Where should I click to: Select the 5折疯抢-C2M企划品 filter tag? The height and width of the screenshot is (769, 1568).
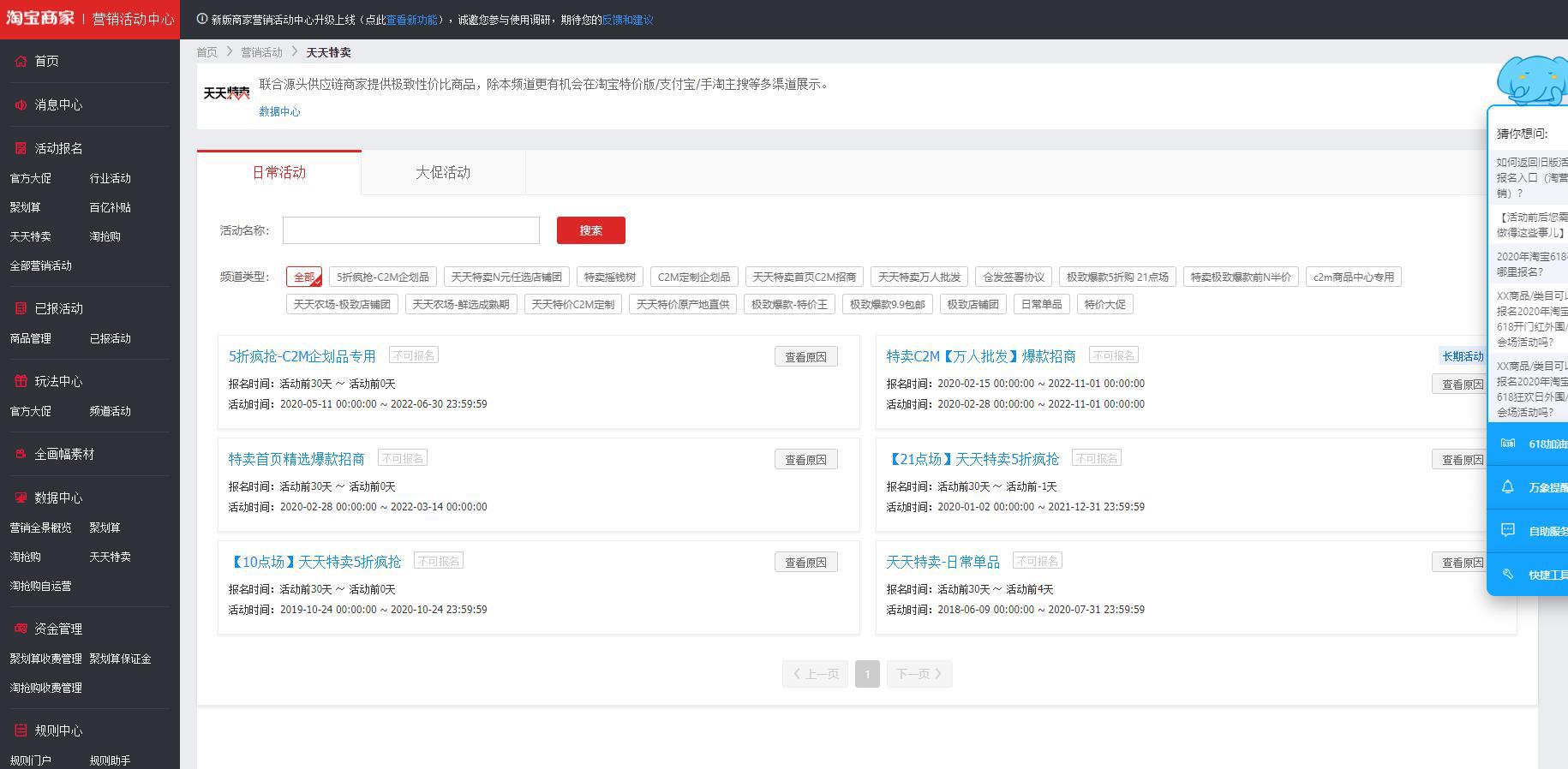383,277
